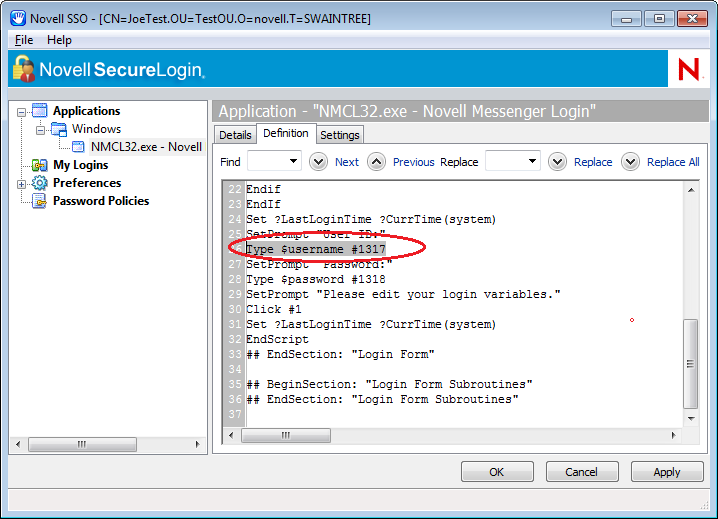This screenshot has width=718, height=519.
Task: Open the File menu
Action: [24, 40]
